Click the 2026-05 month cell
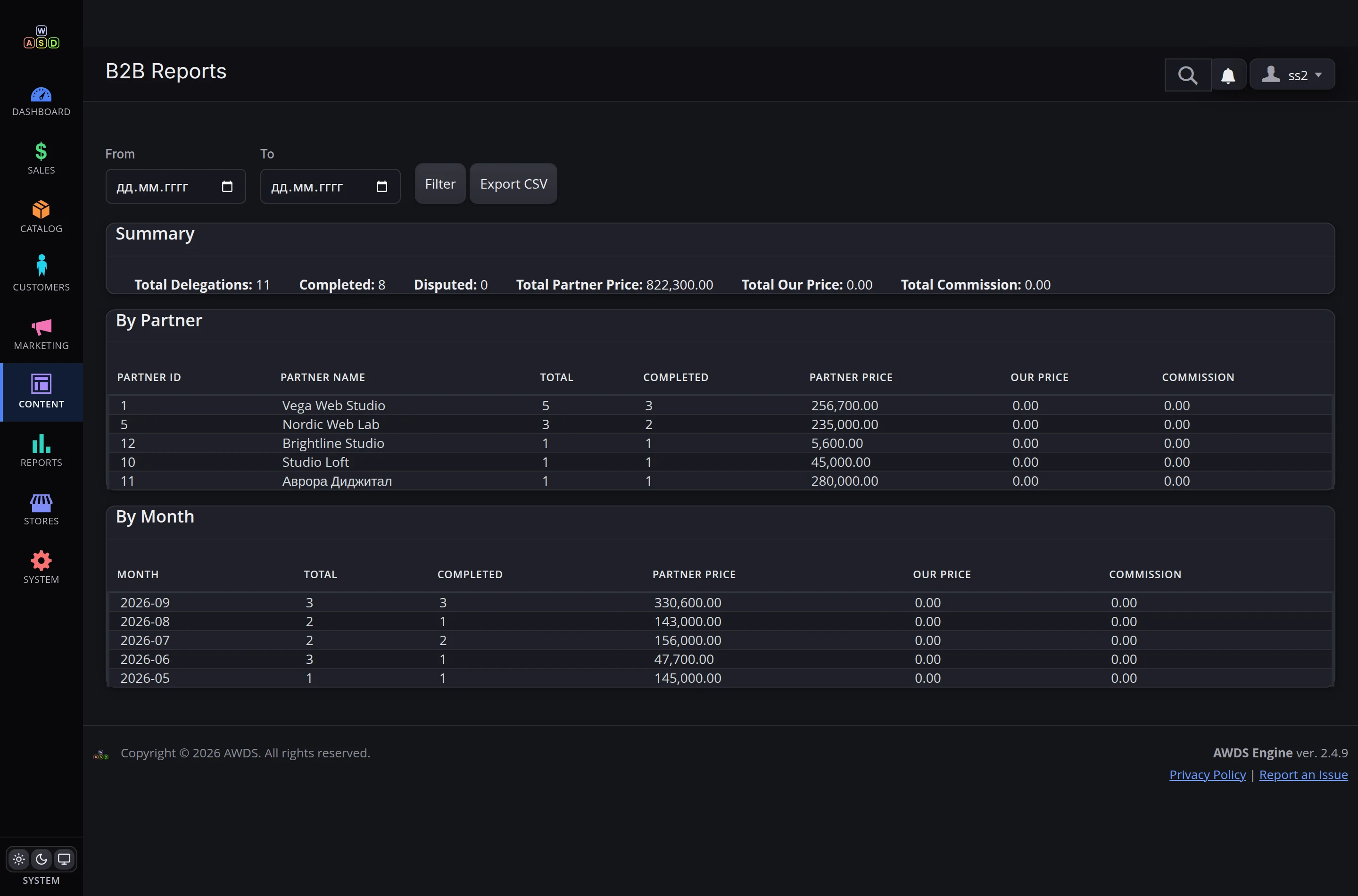 (145, 678)
